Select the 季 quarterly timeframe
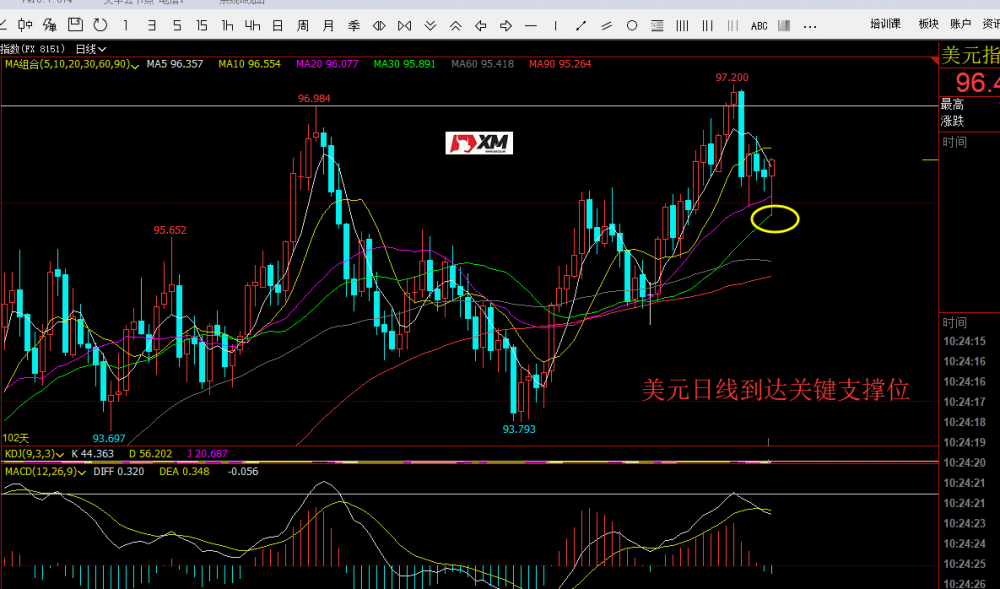Viewport: 1000px width, 589px height. pyautogui.click(x=354, y=25)
